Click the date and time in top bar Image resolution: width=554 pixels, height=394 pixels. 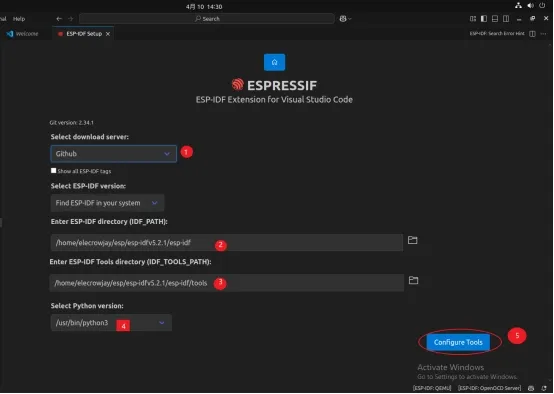point(204,6)
